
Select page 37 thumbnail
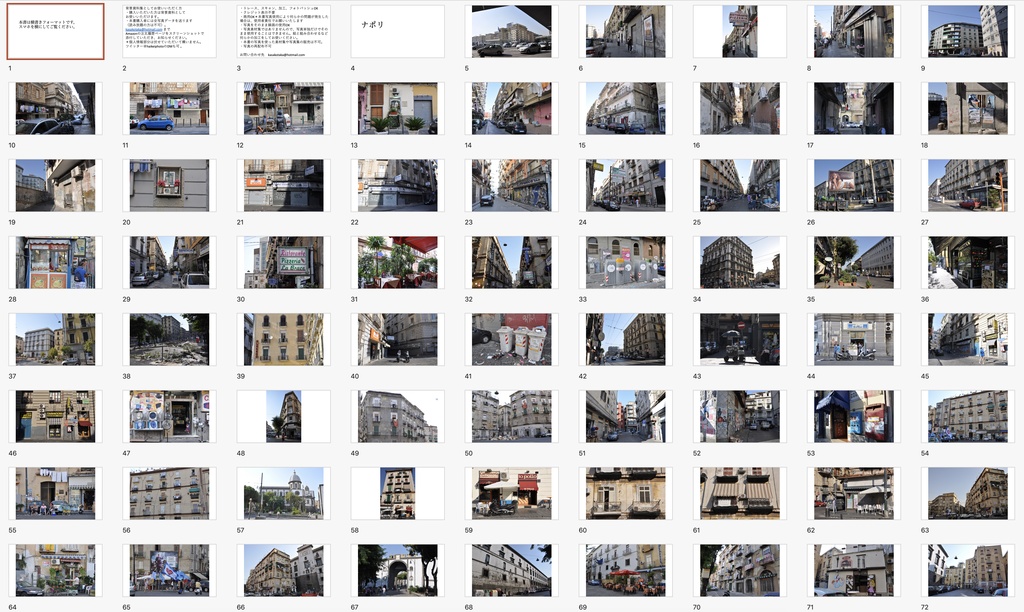[x=56, y=340]
